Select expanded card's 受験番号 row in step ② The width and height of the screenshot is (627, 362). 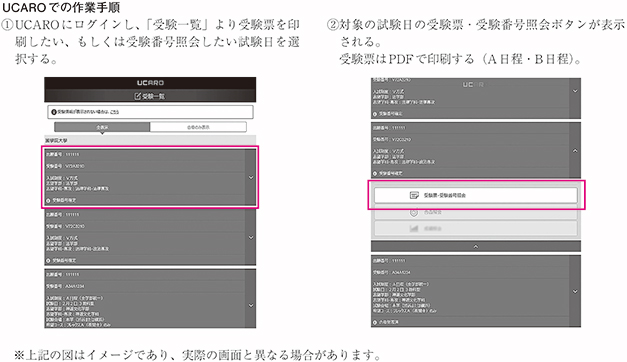pos(470,140)
